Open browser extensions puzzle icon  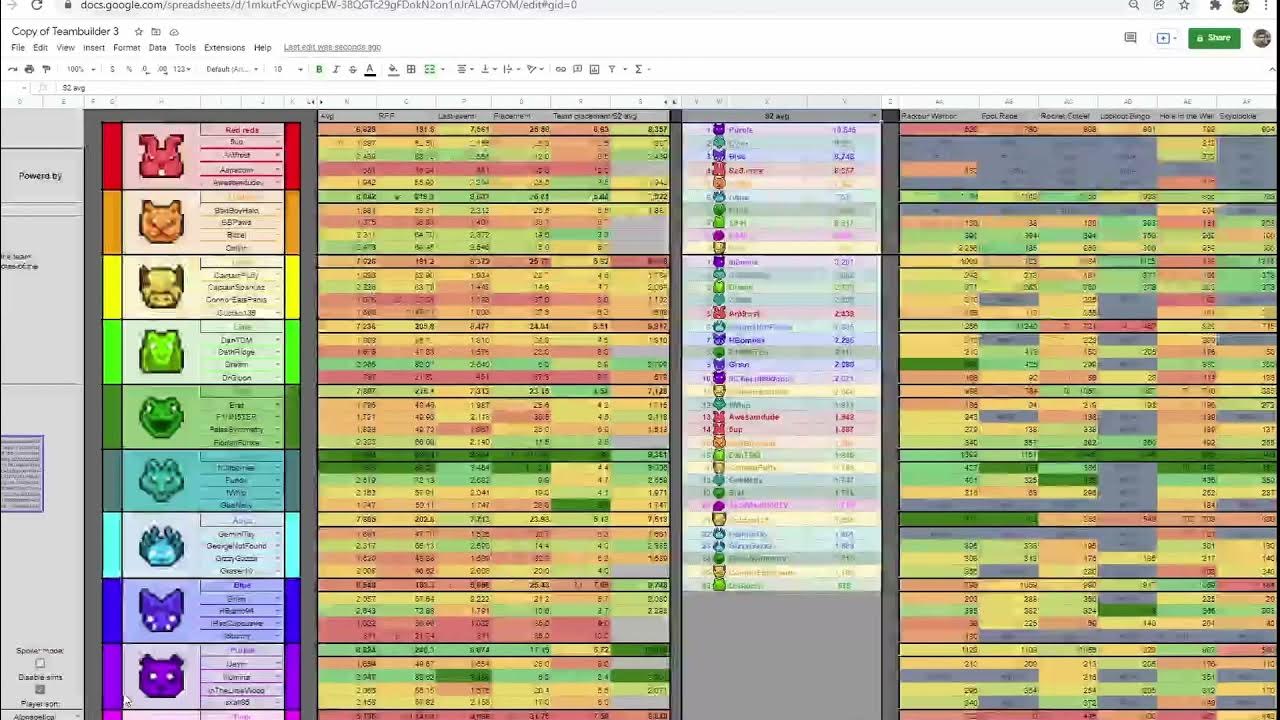tap(1215, 5)
